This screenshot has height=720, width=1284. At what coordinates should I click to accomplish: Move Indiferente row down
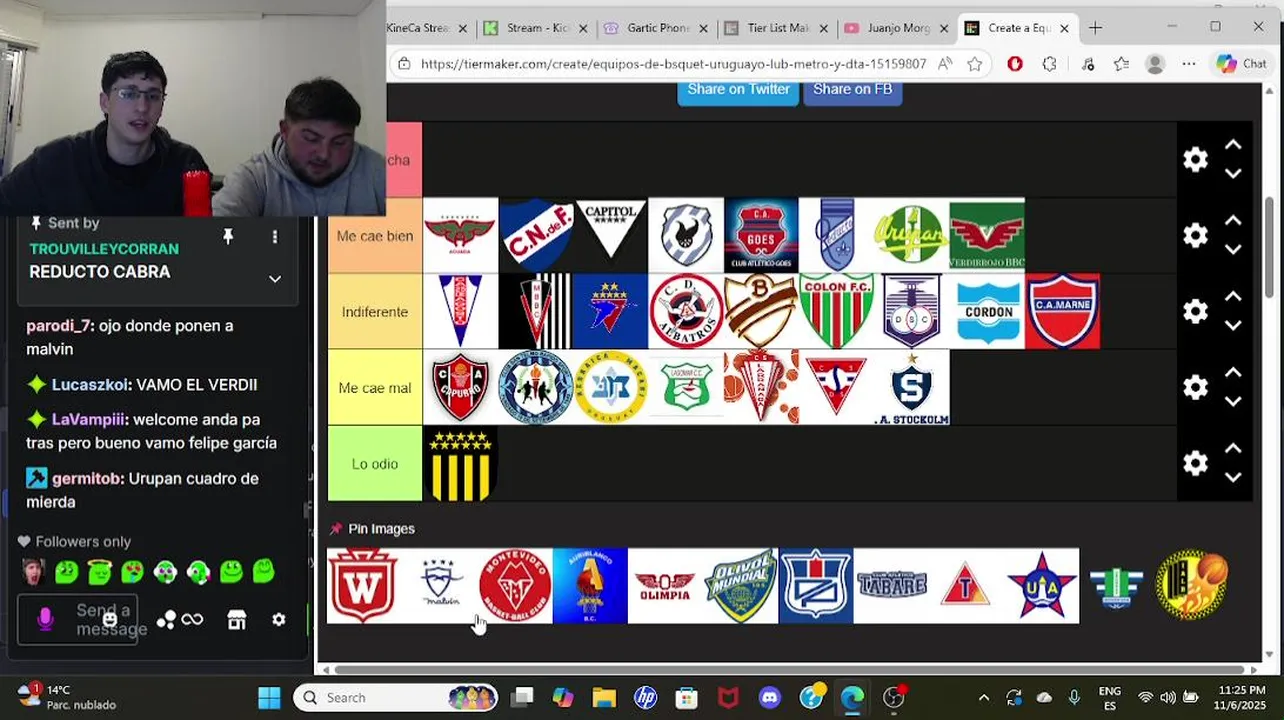(x=1233, y=326)
